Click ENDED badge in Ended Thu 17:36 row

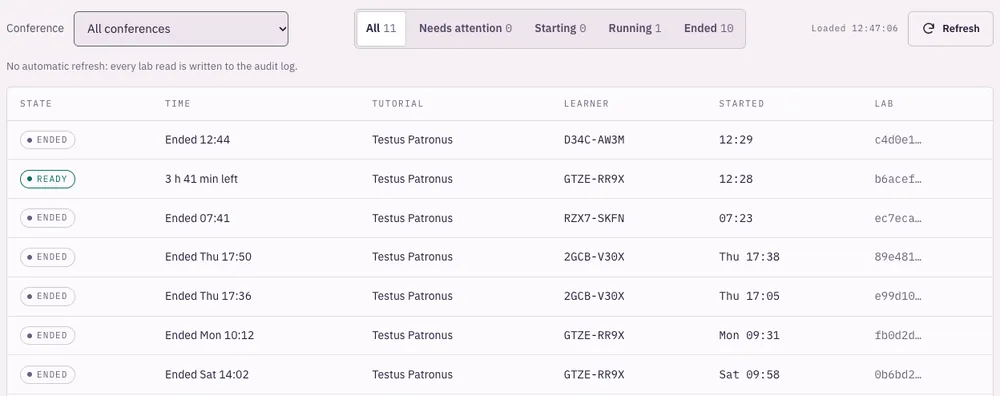click(47, 297)
